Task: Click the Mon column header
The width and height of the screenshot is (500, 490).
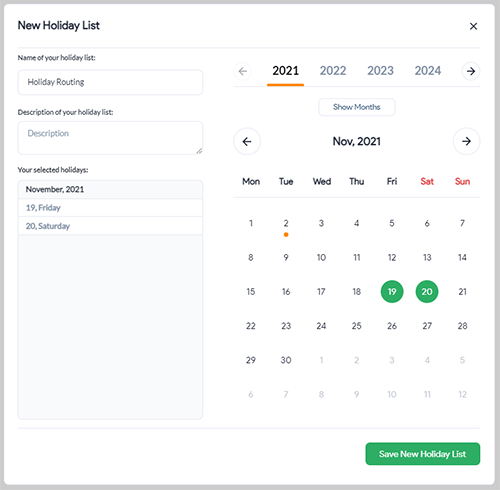Action: pyautogui.click(x=251, y=181)
